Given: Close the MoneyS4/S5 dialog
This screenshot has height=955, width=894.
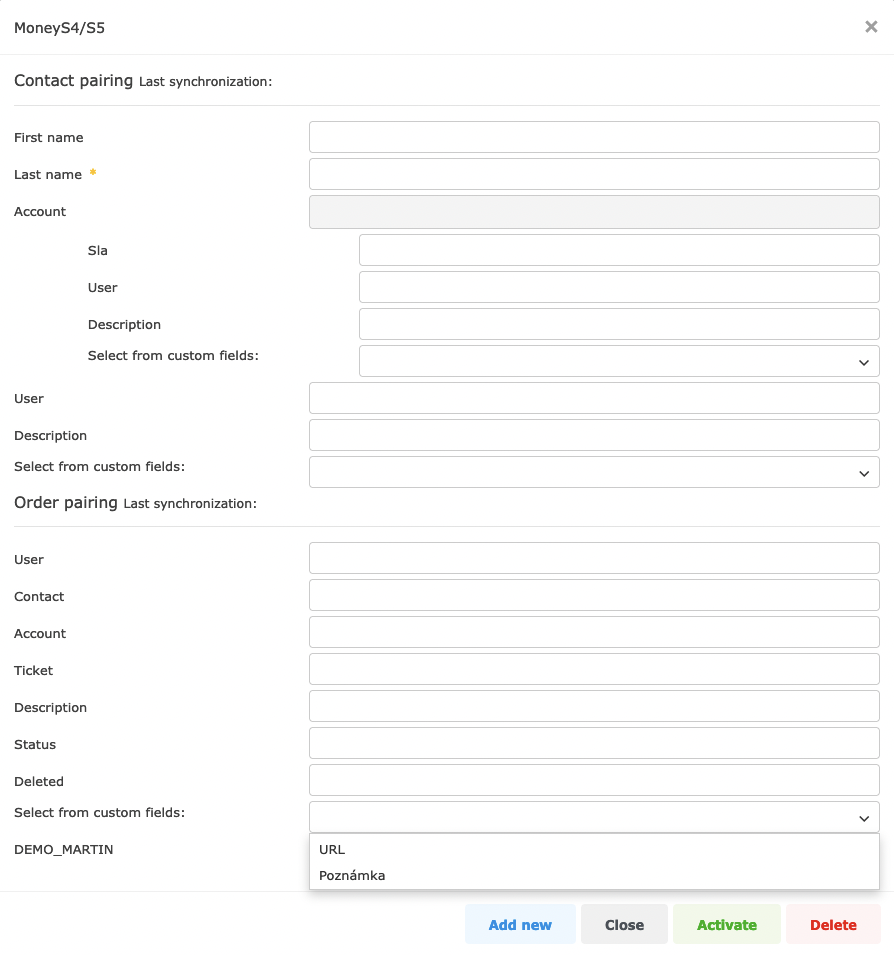Looking at the screenshot, I should click(870, 27).
